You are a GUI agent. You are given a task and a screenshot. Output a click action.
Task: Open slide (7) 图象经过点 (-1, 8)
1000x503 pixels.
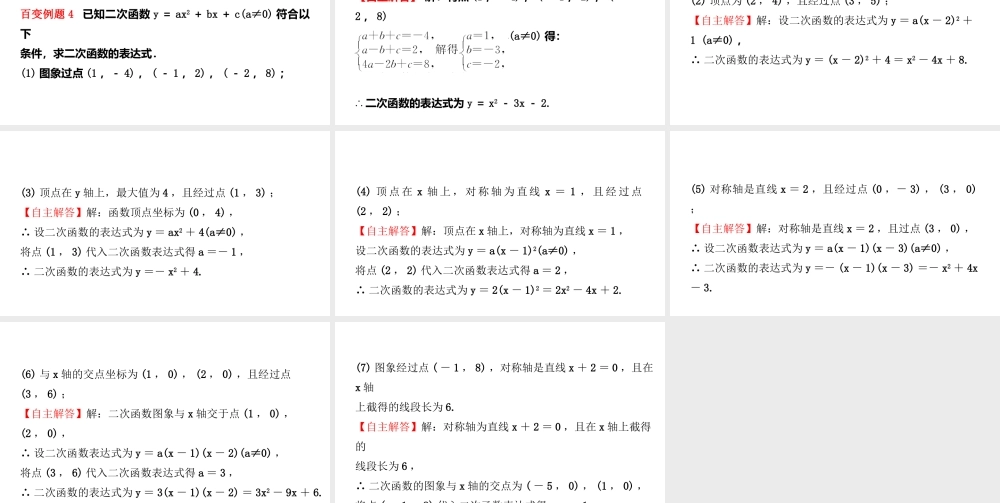500,412
